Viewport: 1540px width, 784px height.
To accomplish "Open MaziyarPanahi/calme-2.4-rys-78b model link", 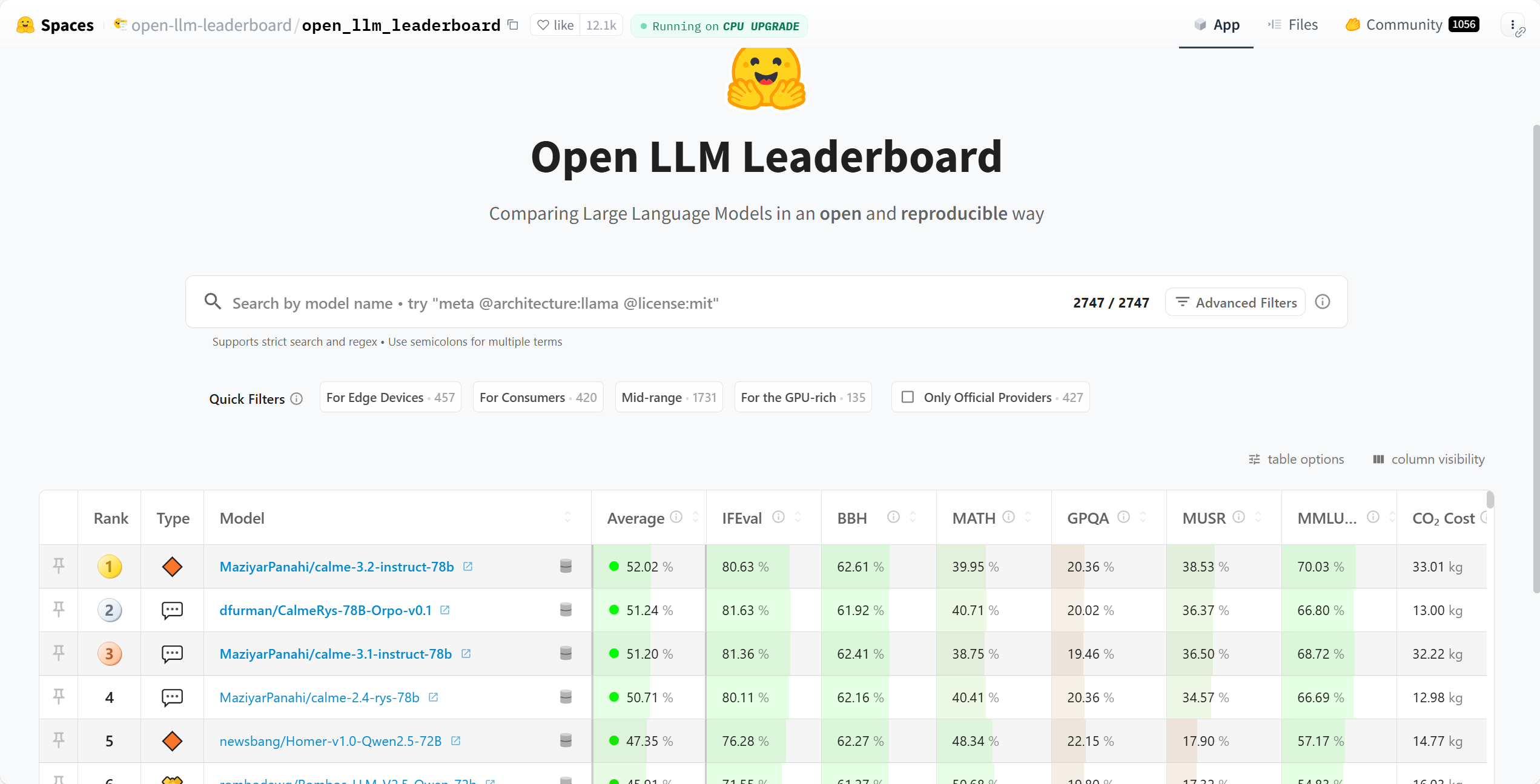I will pyautogui.click(x=319, y=697).
